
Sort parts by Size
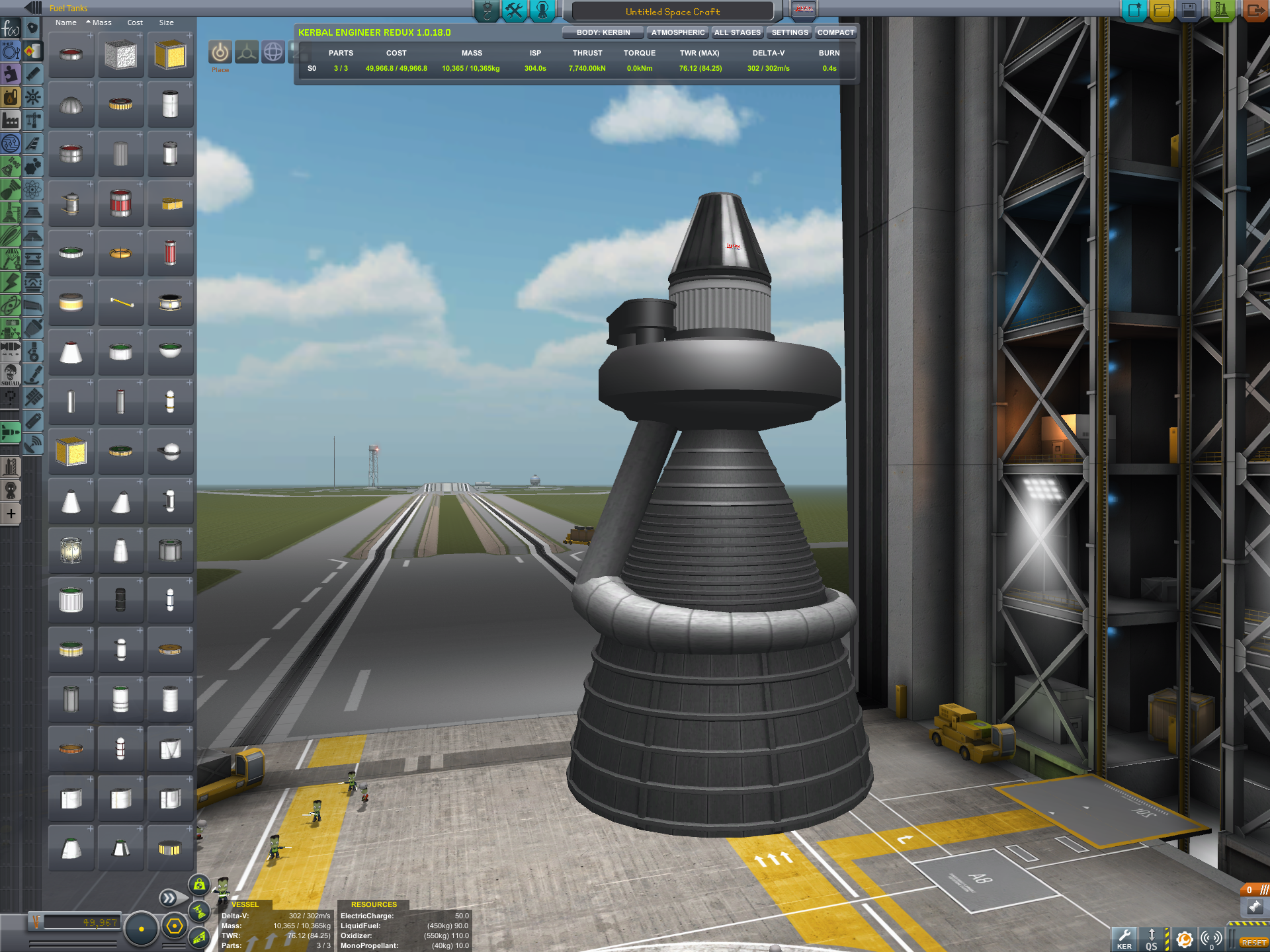[x=166, y=22]
